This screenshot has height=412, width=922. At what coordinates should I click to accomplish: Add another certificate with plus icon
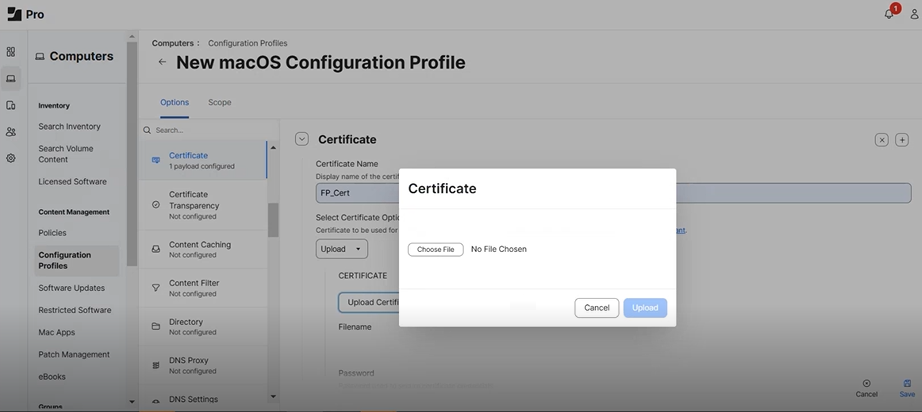[x=901, y=140]
